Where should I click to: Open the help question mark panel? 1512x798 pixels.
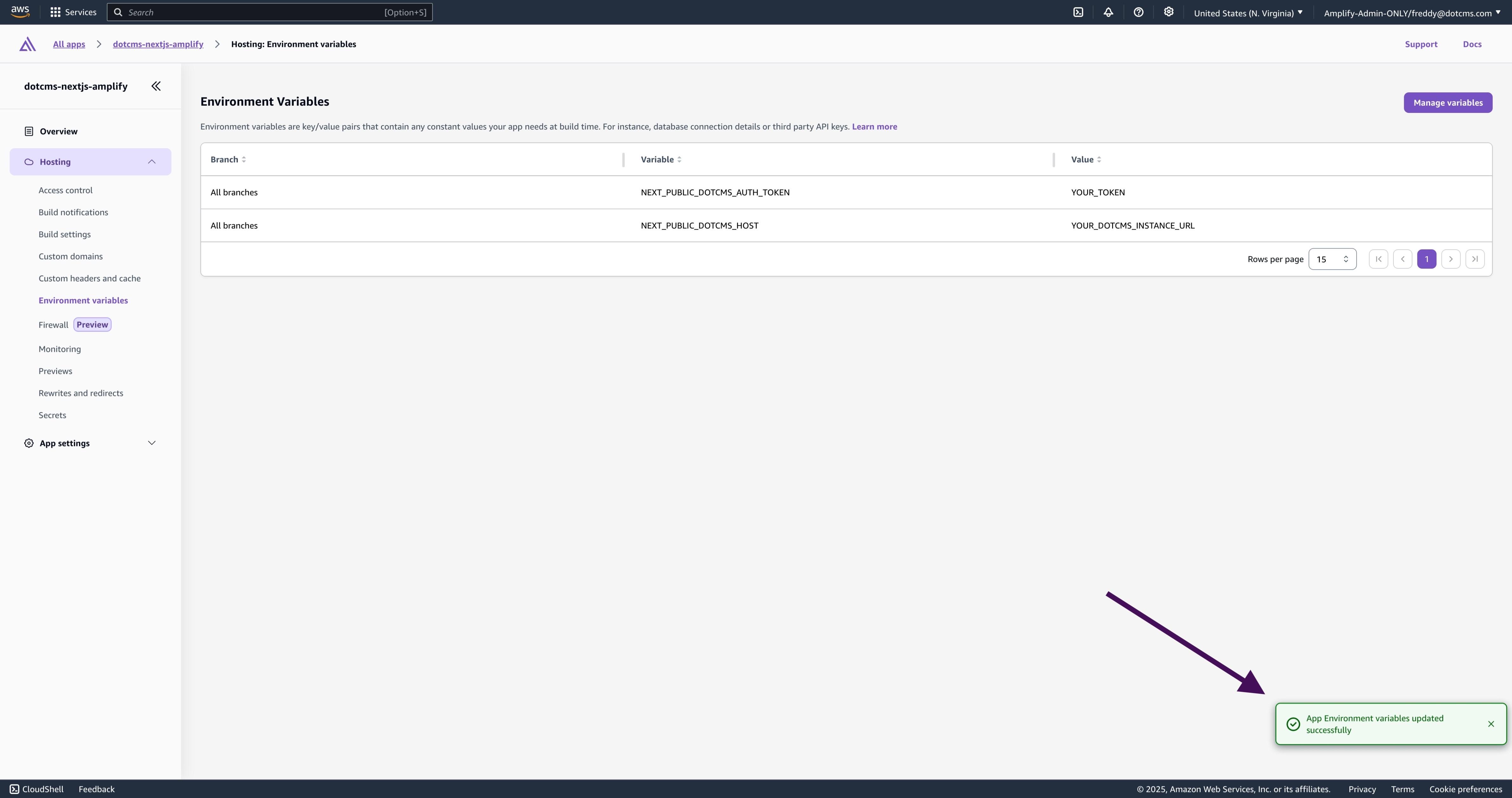pyautogui.click(x=1139, y=12)
